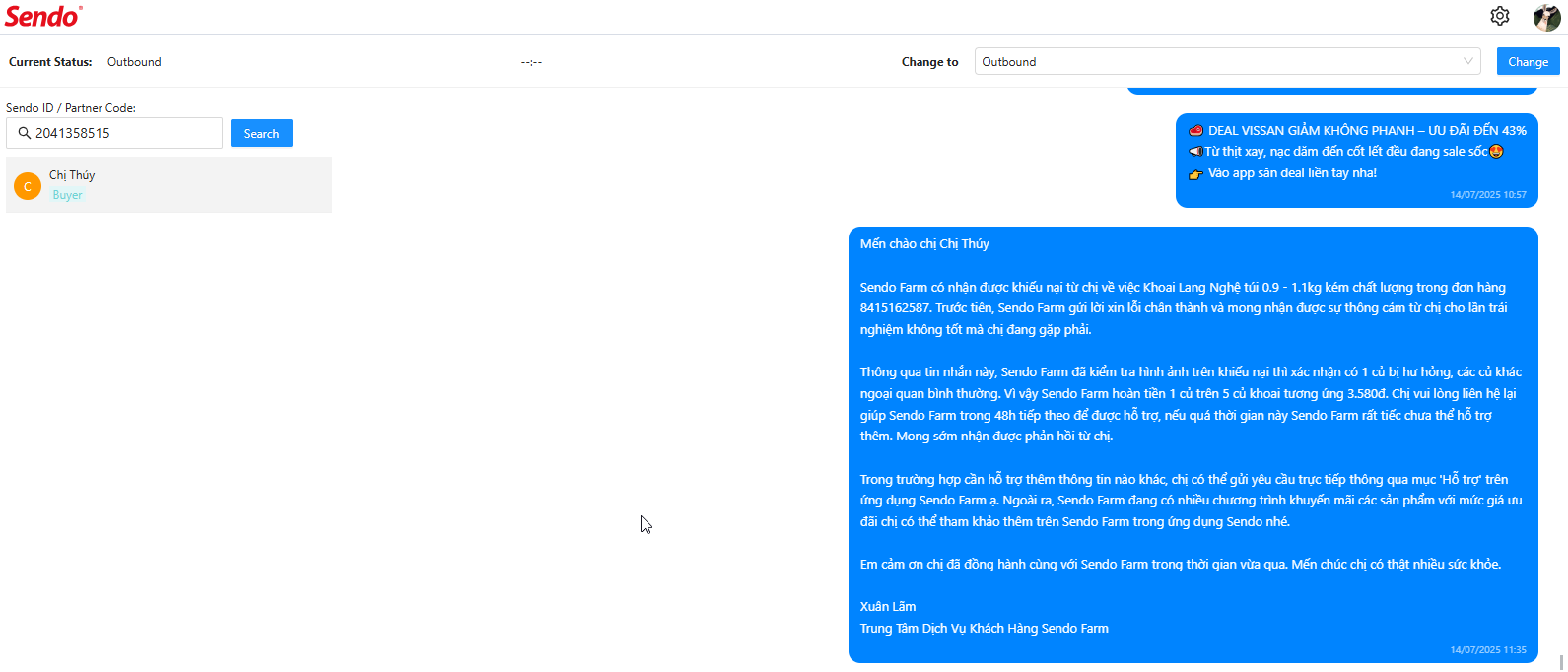Image resolution: width=1568 pixels, height=672 pixels.
Task: Click the Sendo ID / Partner Code label
Action: 71,108
